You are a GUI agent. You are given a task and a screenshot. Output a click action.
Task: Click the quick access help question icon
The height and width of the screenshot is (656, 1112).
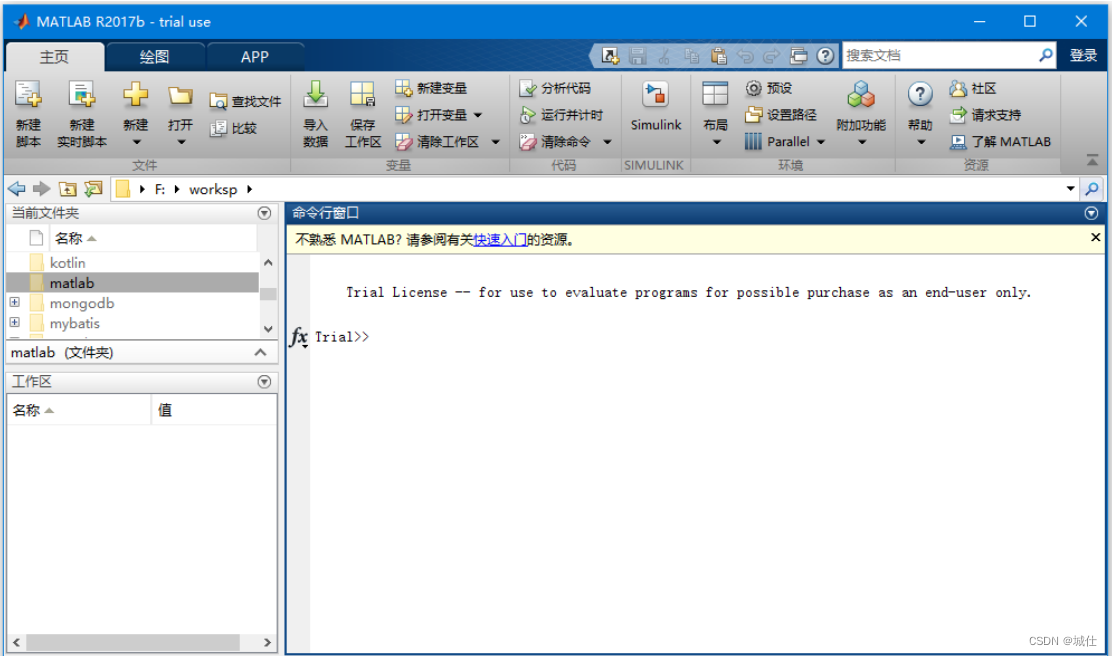click(x=825, y=55)
